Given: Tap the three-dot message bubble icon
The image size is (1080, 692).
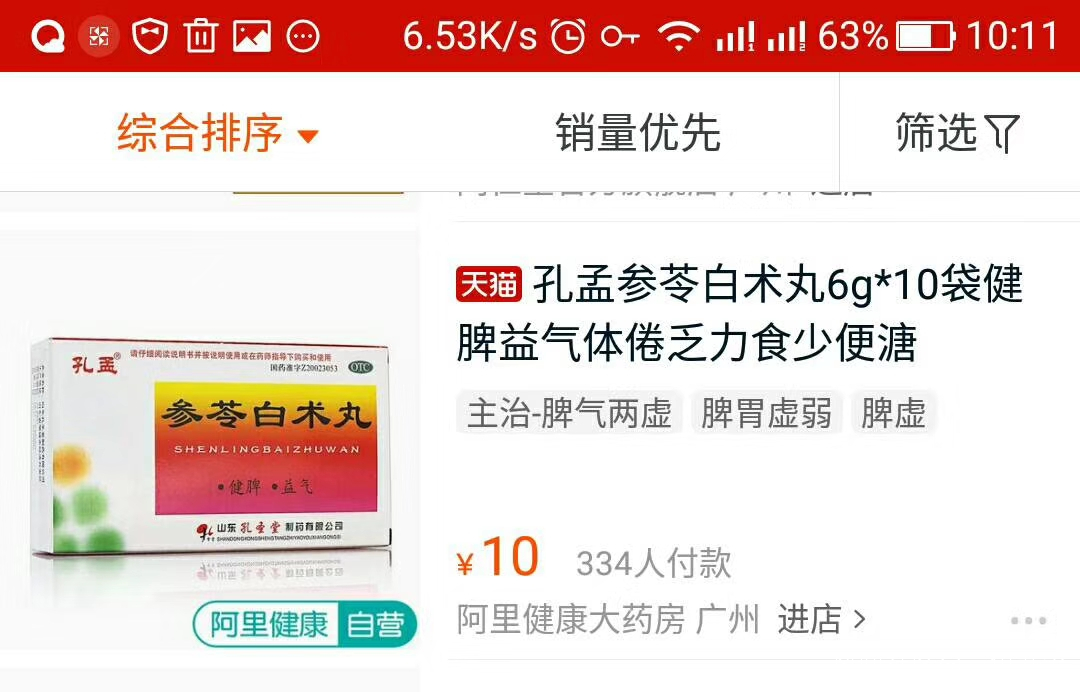Looking at the screenshot, I should [x=302, y=36].
